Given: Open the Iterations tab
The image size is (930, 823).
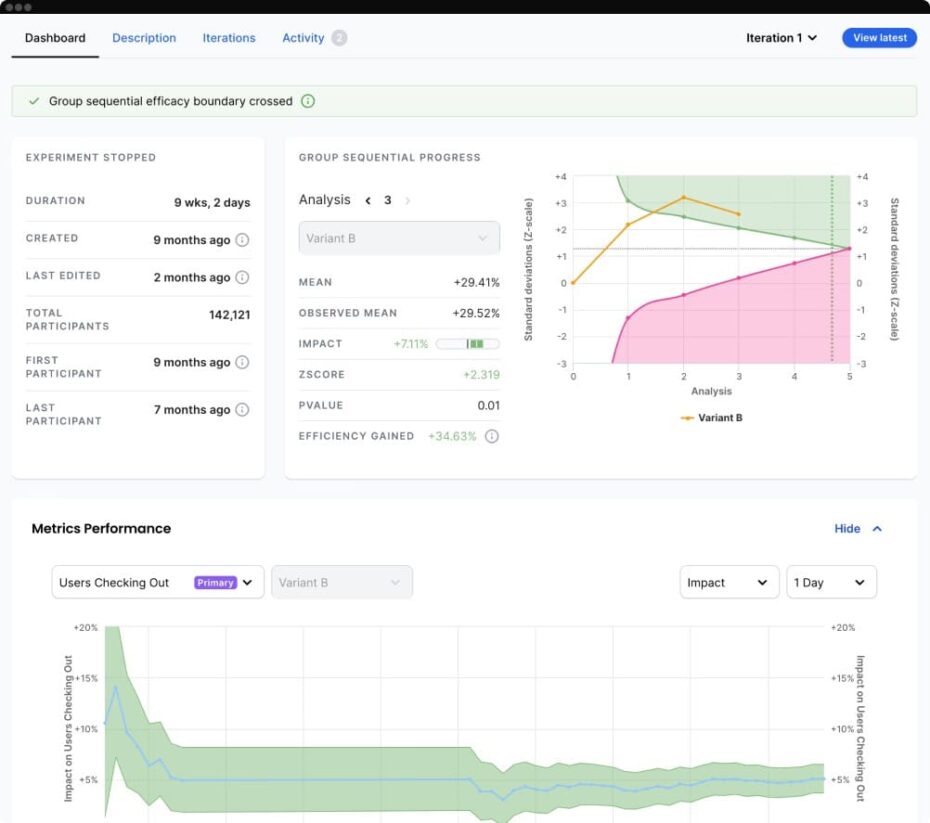Looking at the screenshot, I should pos(228,37).
